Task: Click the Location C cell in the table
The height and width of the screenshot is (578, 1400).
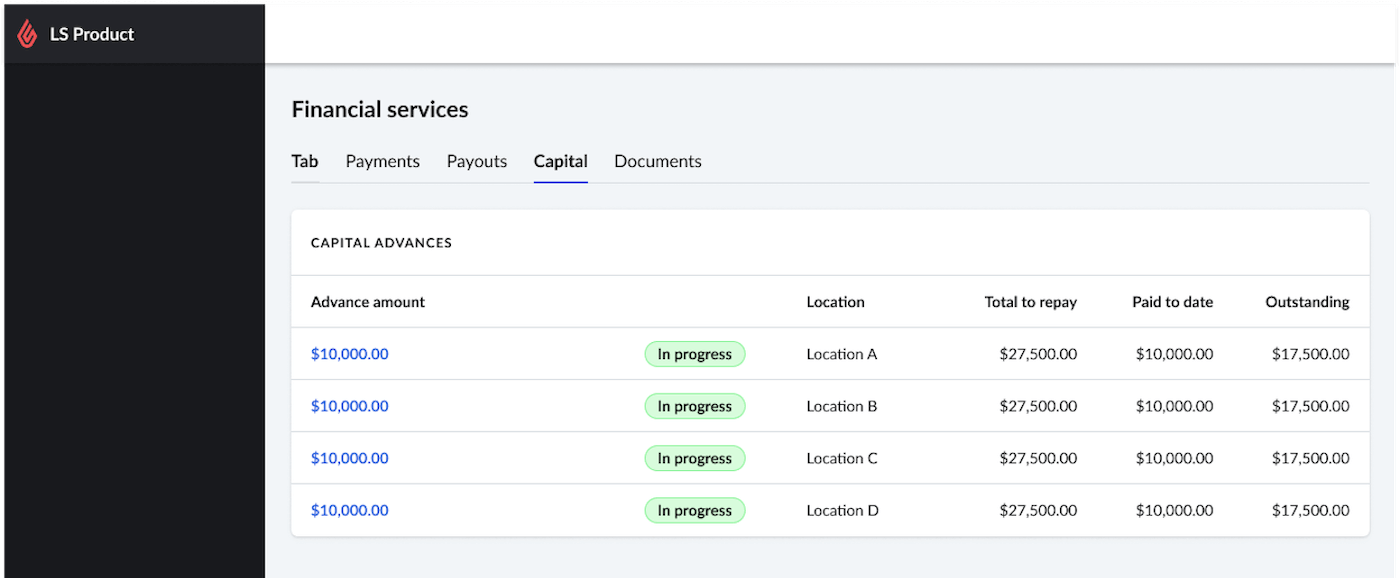Action: 841,458
